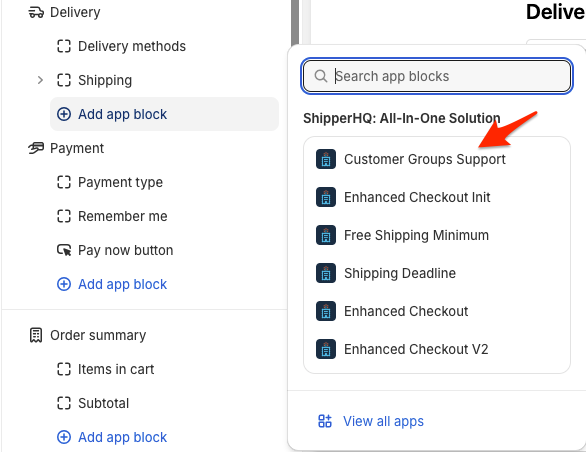Image resolution: width=586 pixels, height=452 pixels.
Task: Click the View all apps grid icon
Action: point(325,421)
